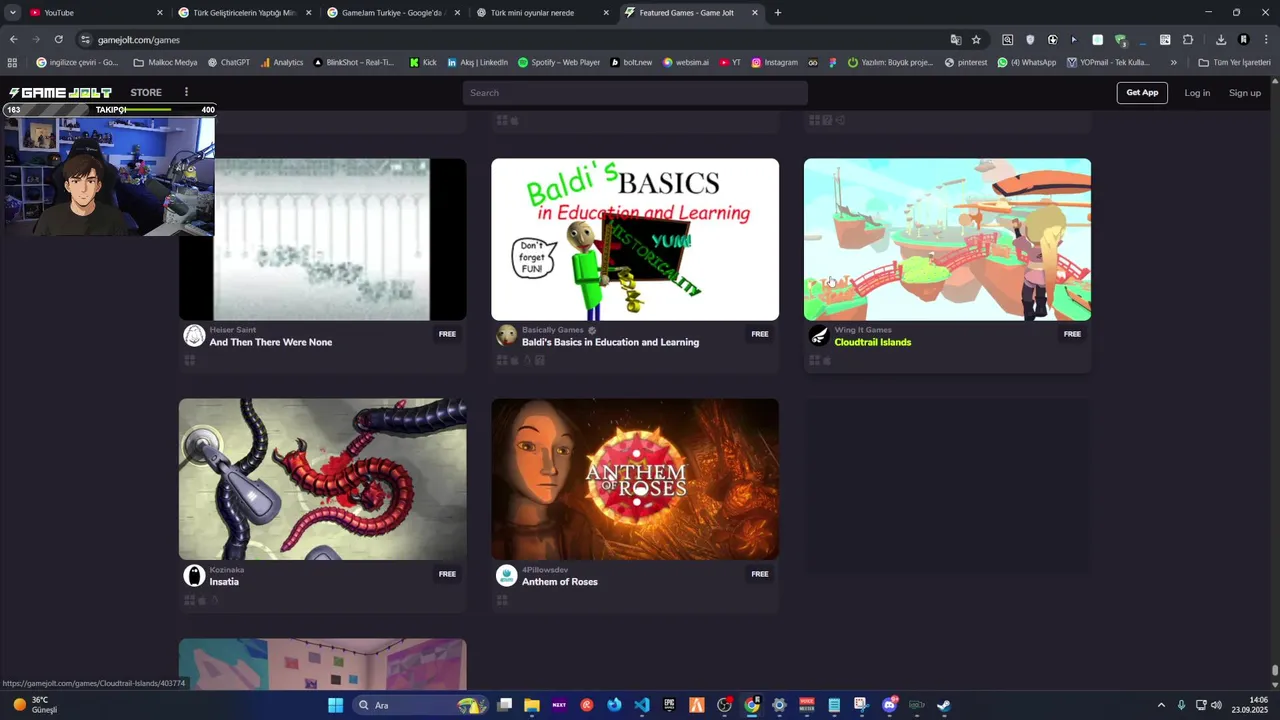The image size is (1280, 720).
Task: Switch to the Türk mini oyunlar nerede tab
Action: click(x=543, y=13)
